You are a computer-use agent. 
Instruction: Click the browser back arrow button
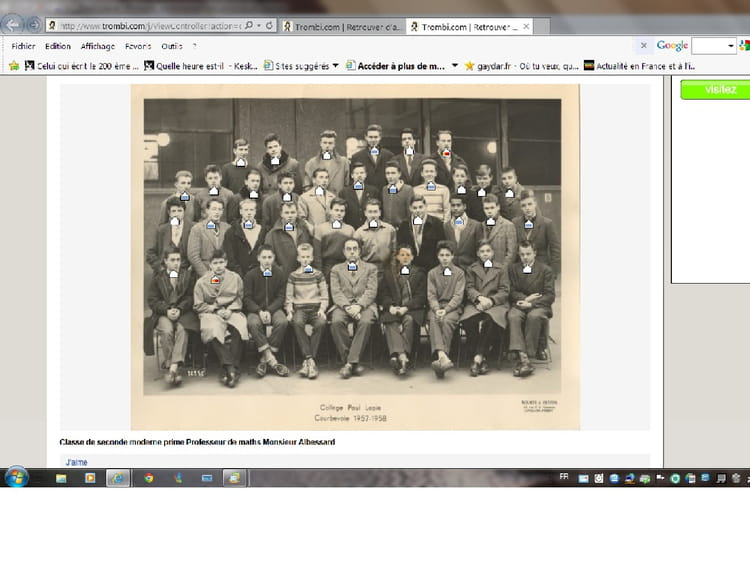13,25
